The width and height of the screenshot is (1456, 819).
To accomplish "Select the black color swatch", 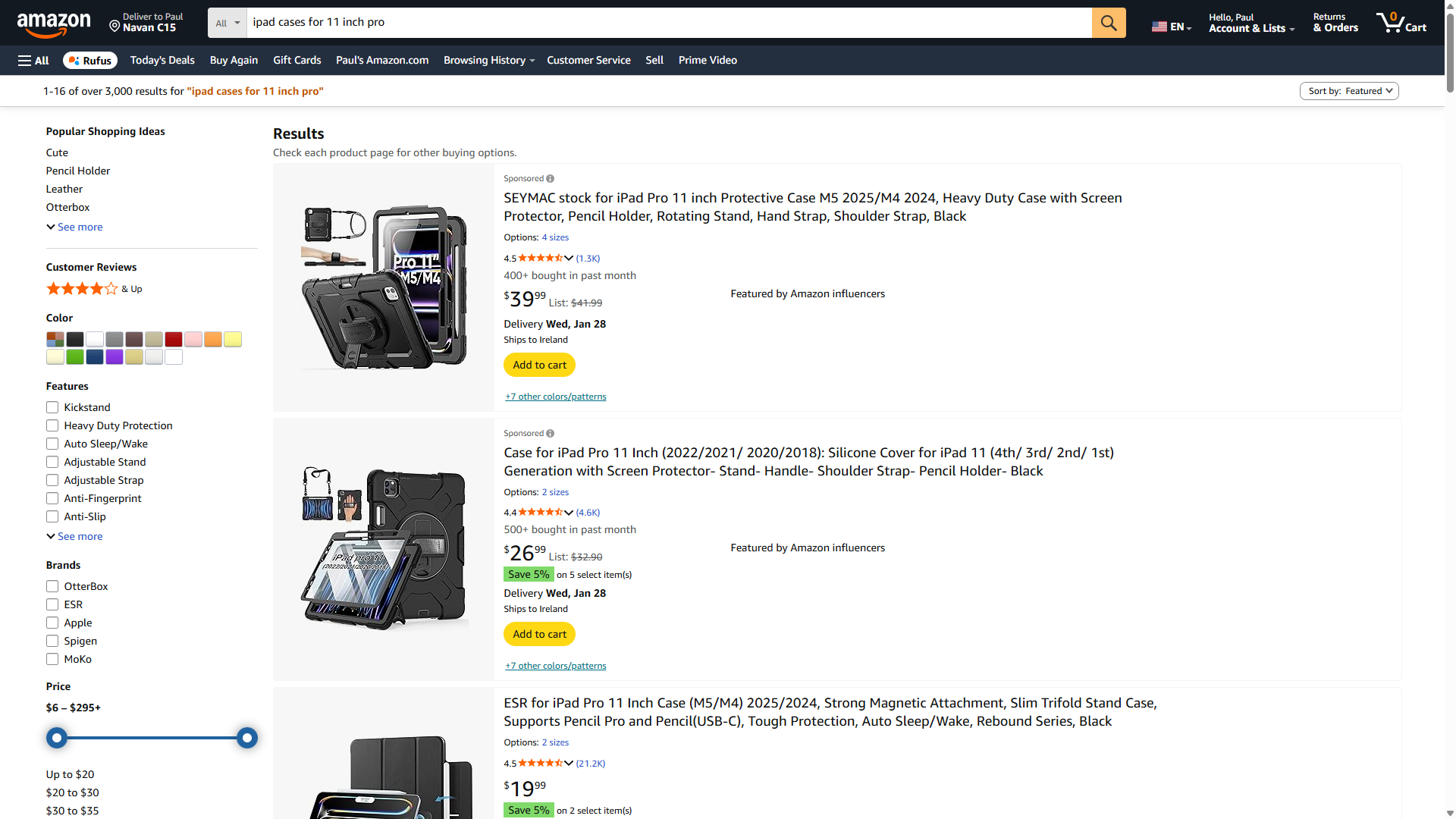I will 75,340.
